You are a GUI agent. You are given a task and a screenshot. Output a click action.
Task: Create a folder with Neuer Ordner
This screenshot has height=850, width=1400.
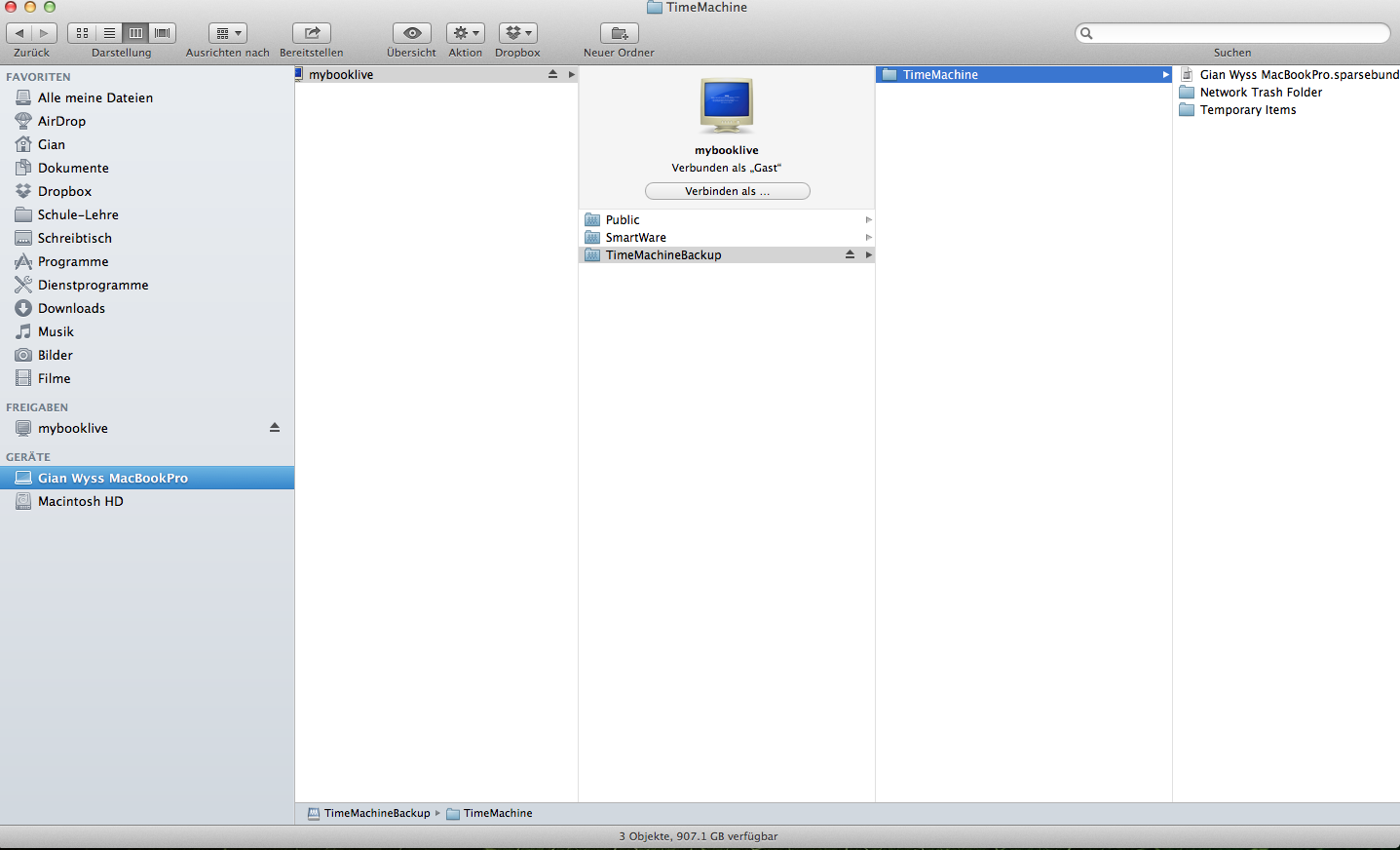(x=620, y=33)
